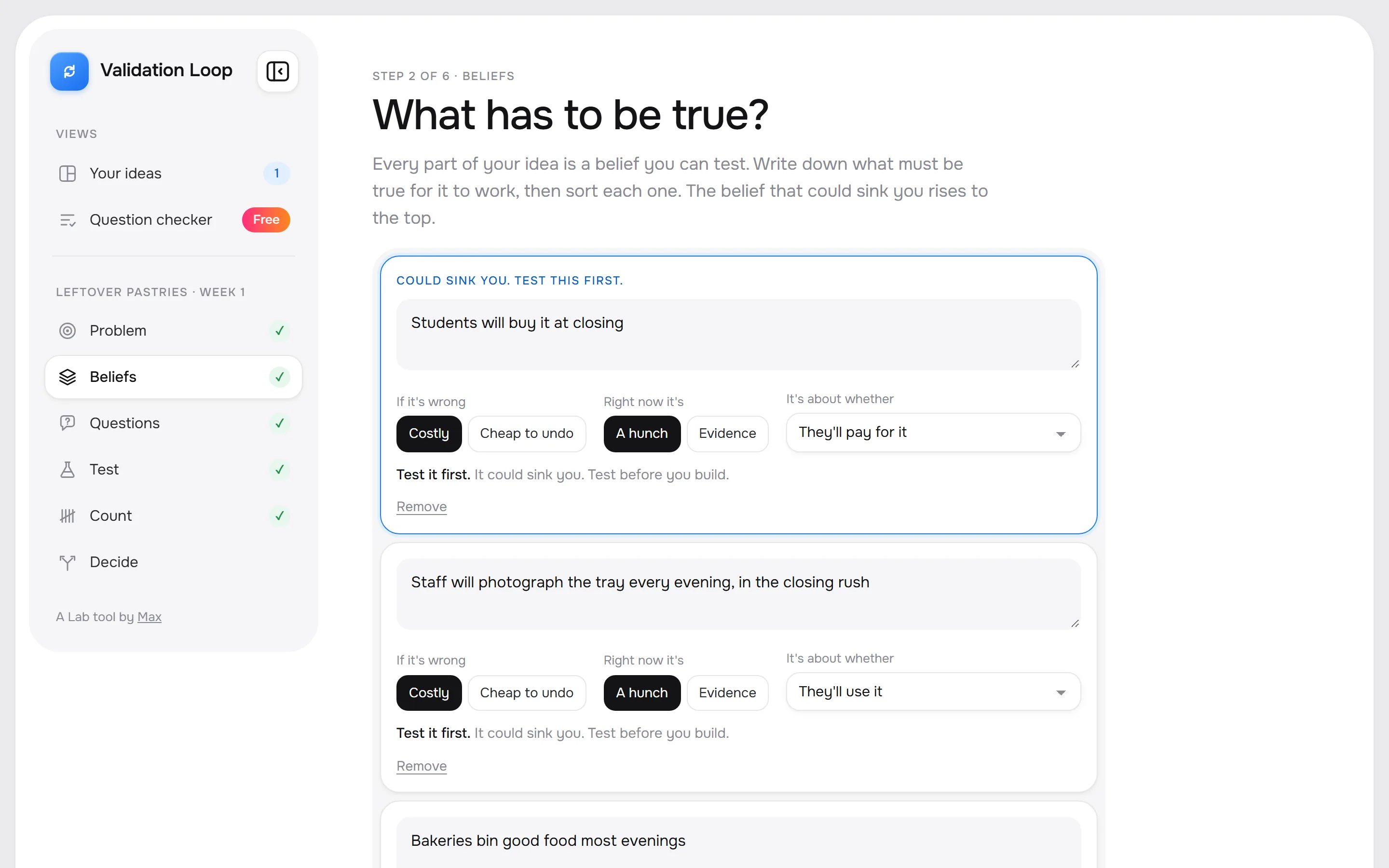Click the Questions speech-bubble icon

point(67,423)
